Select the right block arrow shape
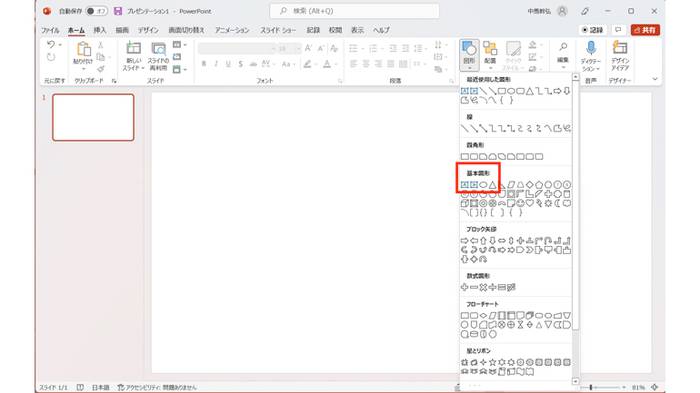 [465, 241]
